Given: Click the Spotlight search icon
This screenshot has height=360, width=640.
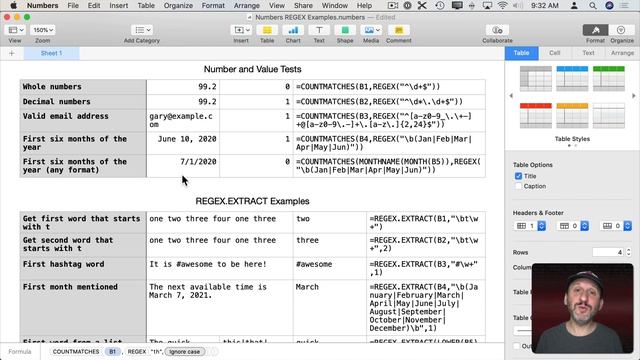Looking at the screenshot, I should click(593, 5).
